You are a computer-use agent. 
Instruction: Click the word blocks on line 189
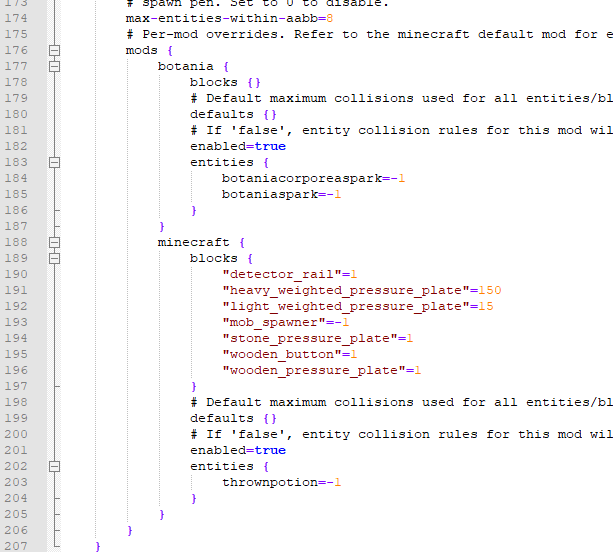click(213, 258)
